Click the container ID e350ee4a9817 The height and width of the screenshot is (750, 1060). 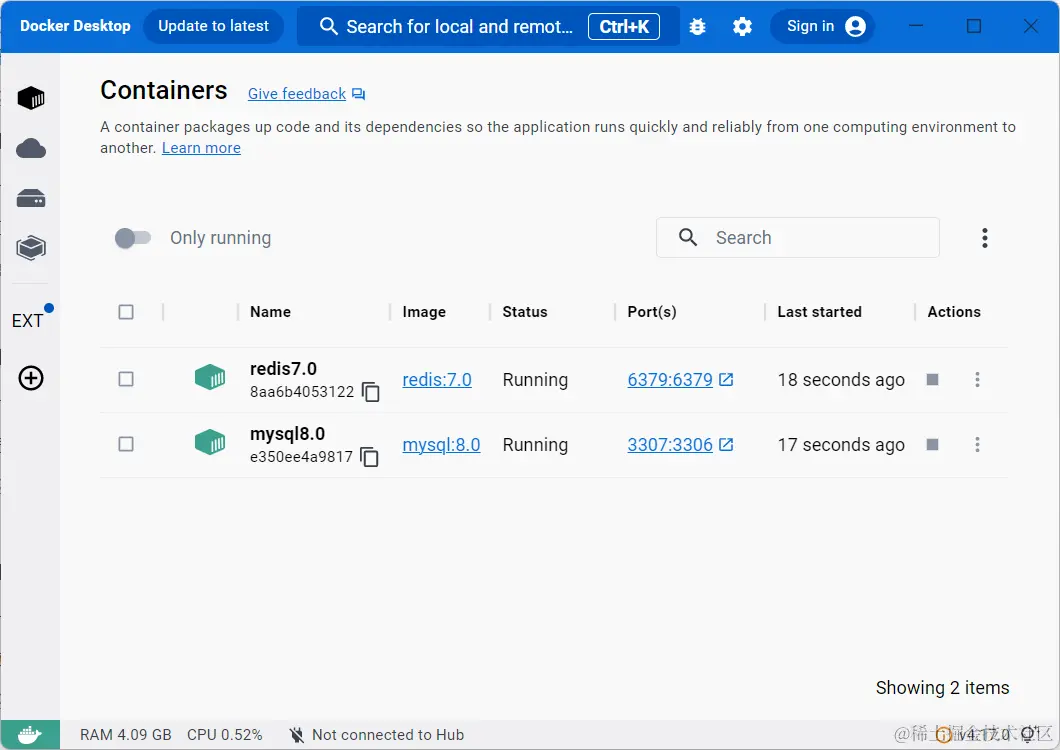301,456
